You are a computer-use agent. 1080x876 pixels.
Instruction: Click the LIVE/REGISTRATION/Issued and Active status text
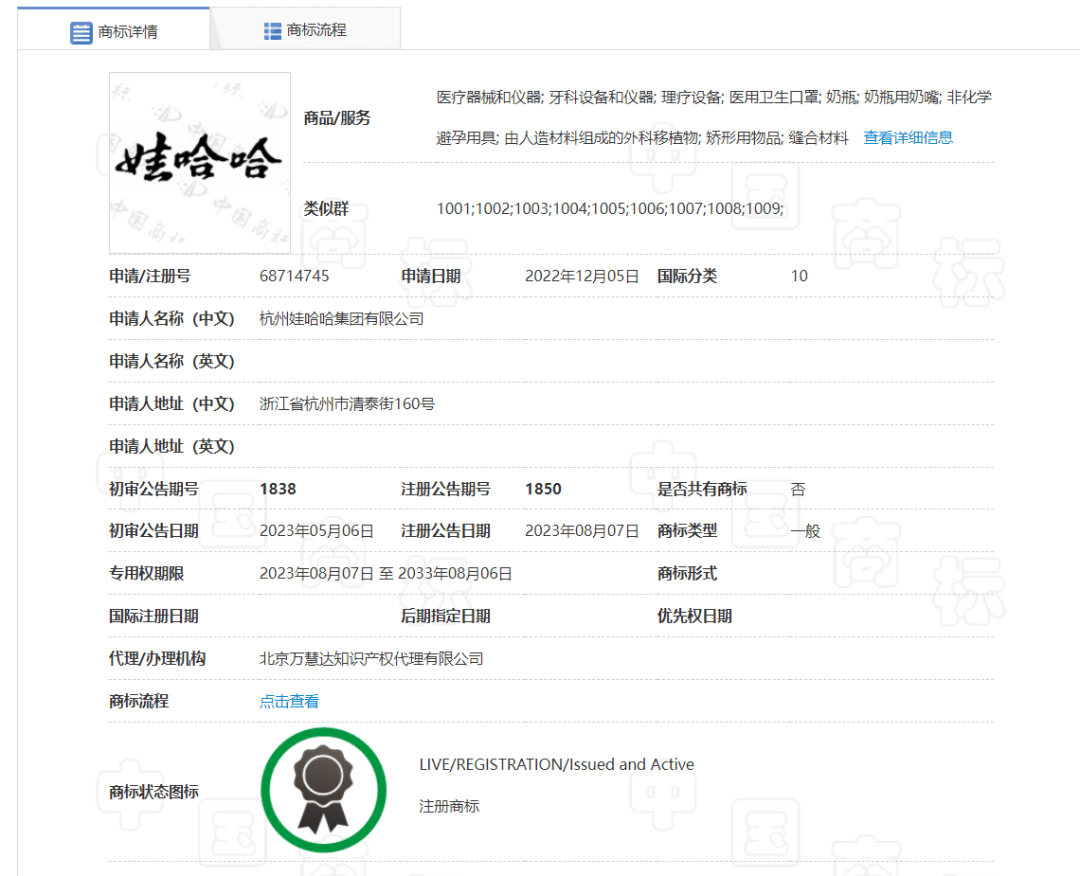(556, 765)
